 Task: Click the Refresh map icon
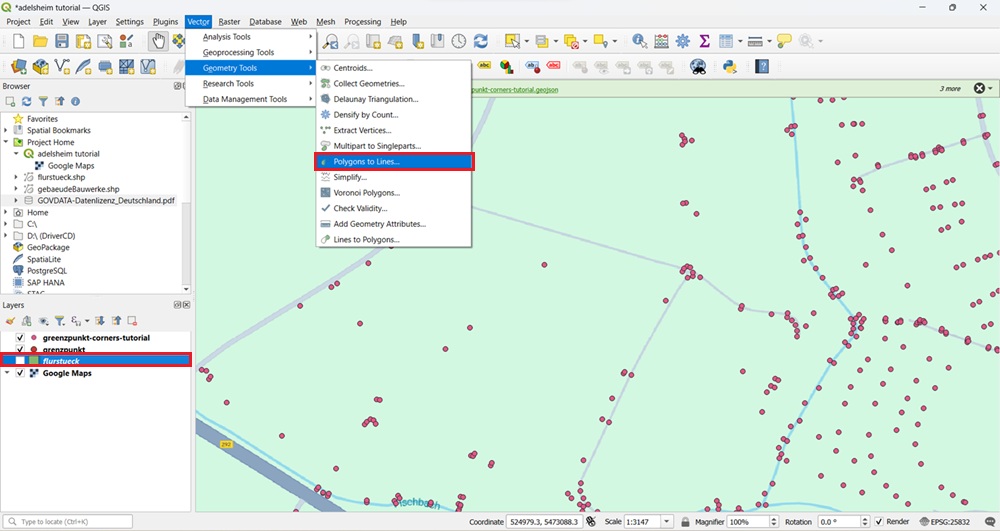click(481, 41)
